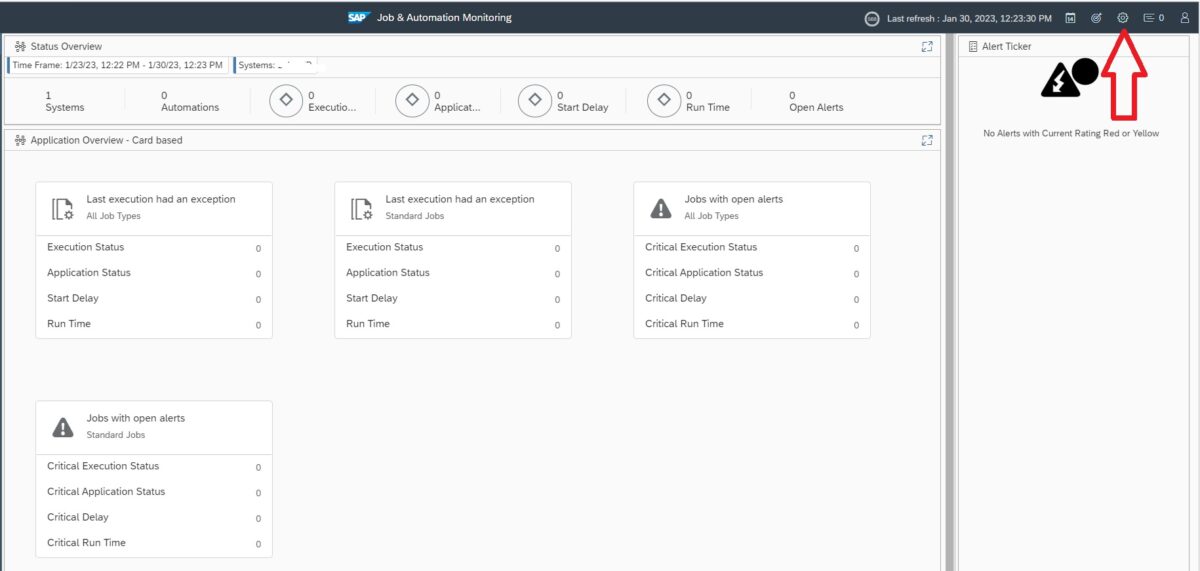Click the Status Overview hierarchy icon

pyautogui.click(x=20, y=46)
